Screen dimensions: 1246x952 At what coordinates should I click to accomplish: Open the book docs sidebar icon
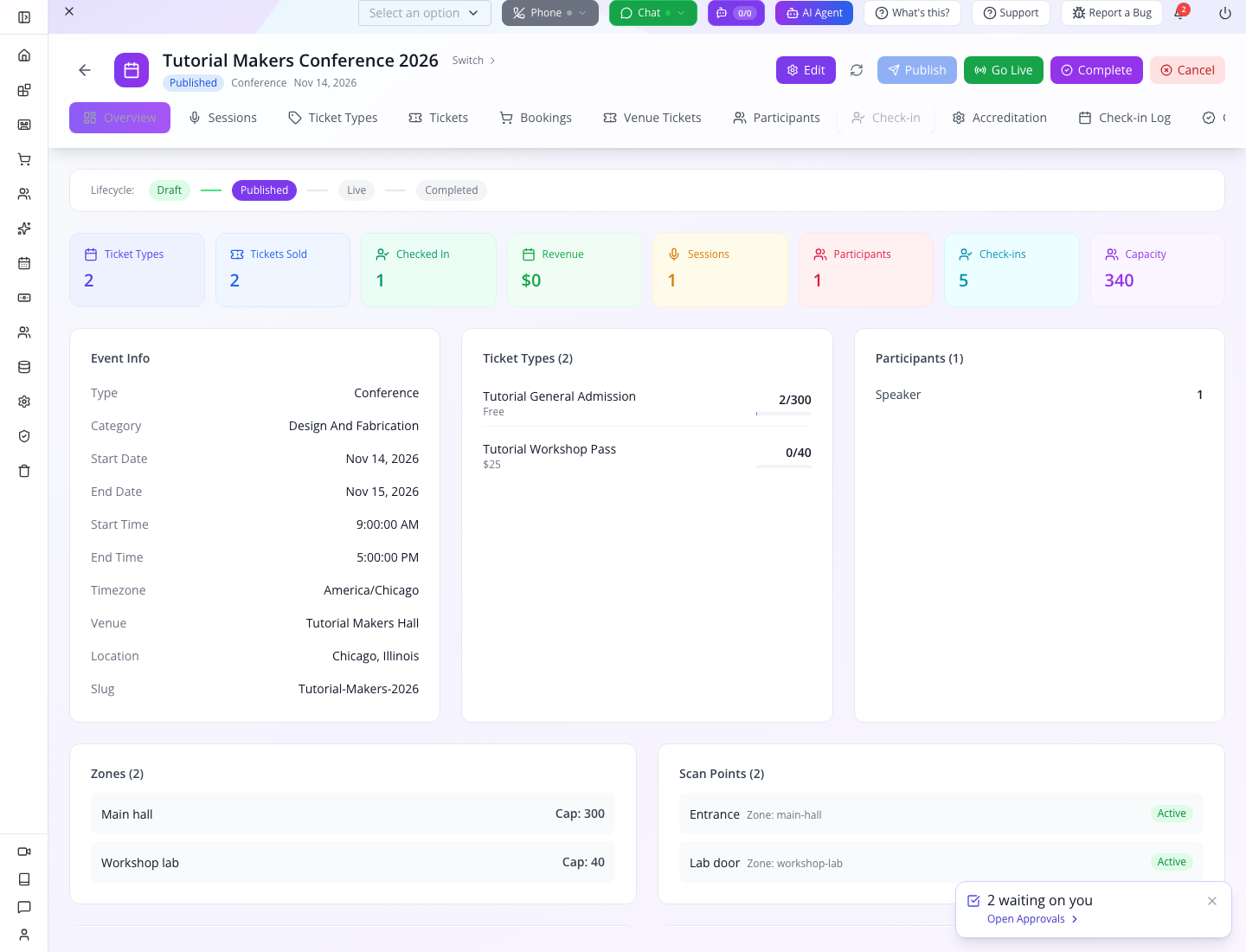point(24,879)
